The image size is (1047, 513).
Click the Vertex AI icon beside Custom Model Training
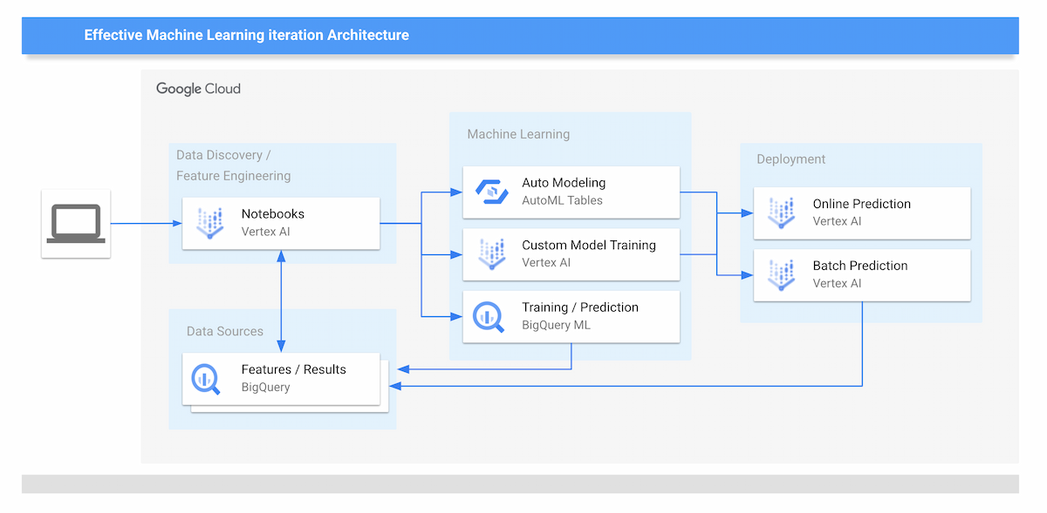coord(491,254)
